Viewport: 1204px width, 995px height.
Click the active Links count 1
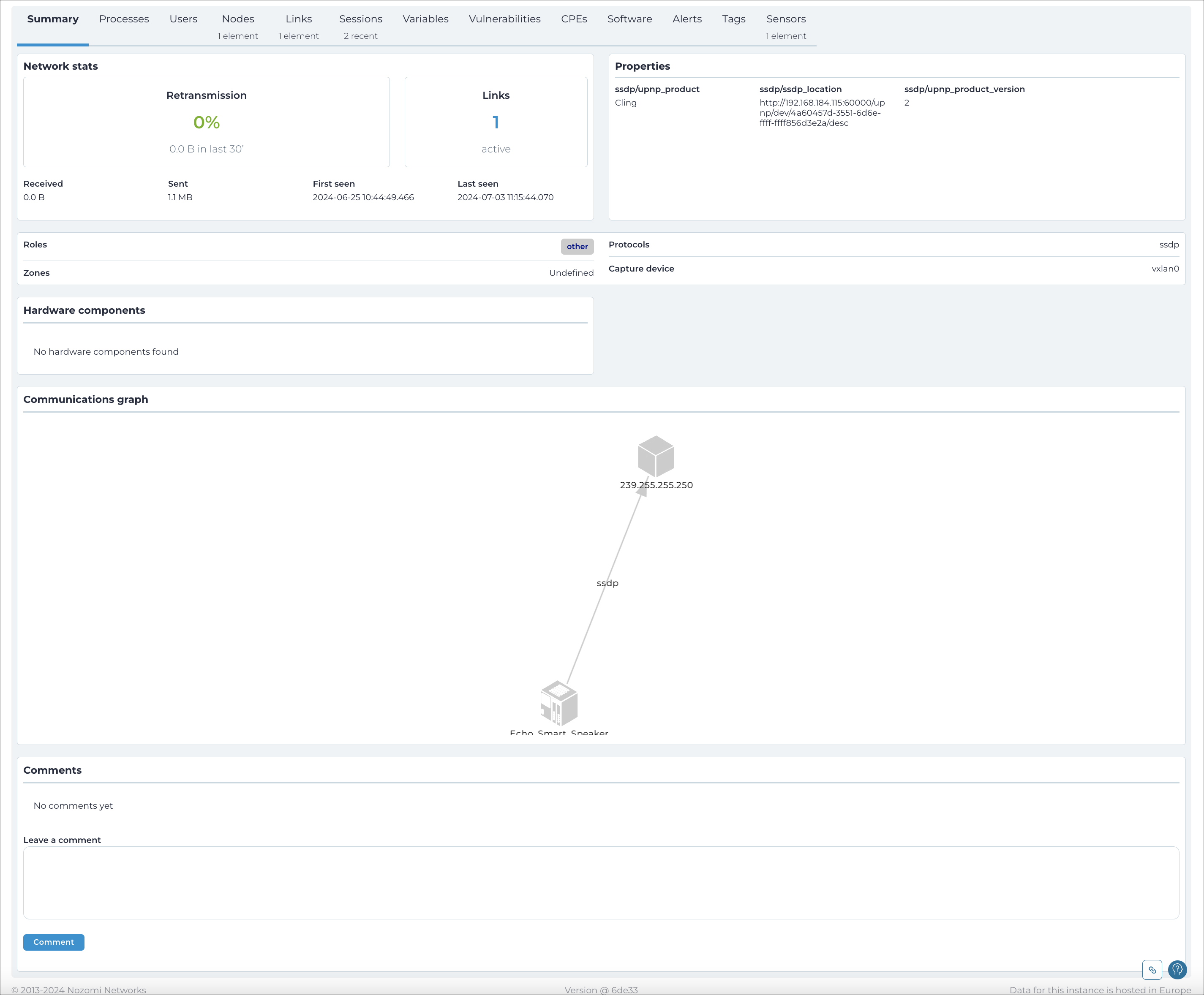[496, 122]
